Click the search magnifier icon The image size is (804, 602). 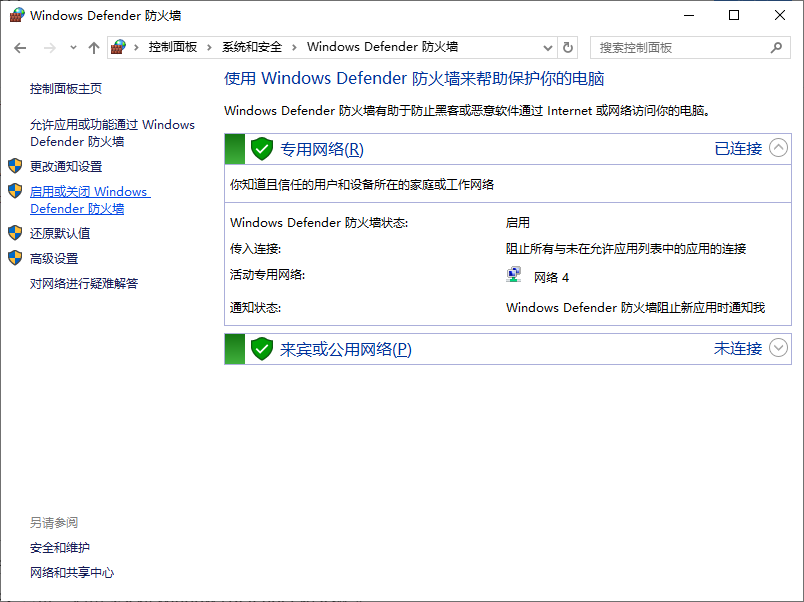pyautogui.click(x=777, y=47)
